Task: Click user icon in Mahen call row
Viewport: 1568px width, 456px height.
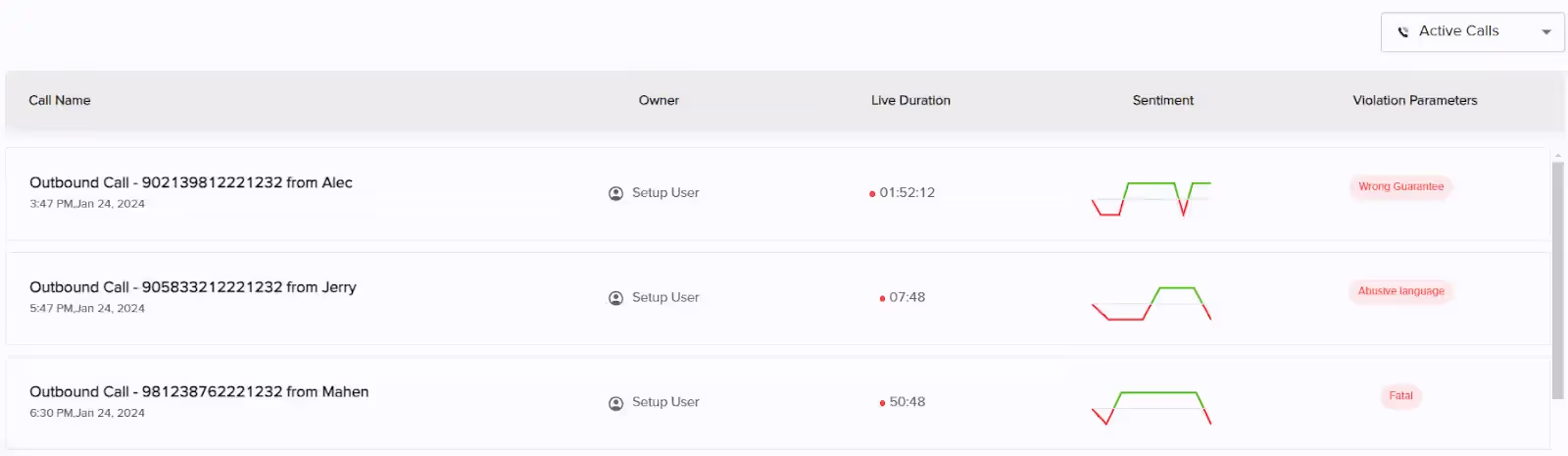Action: pos(615,403)
